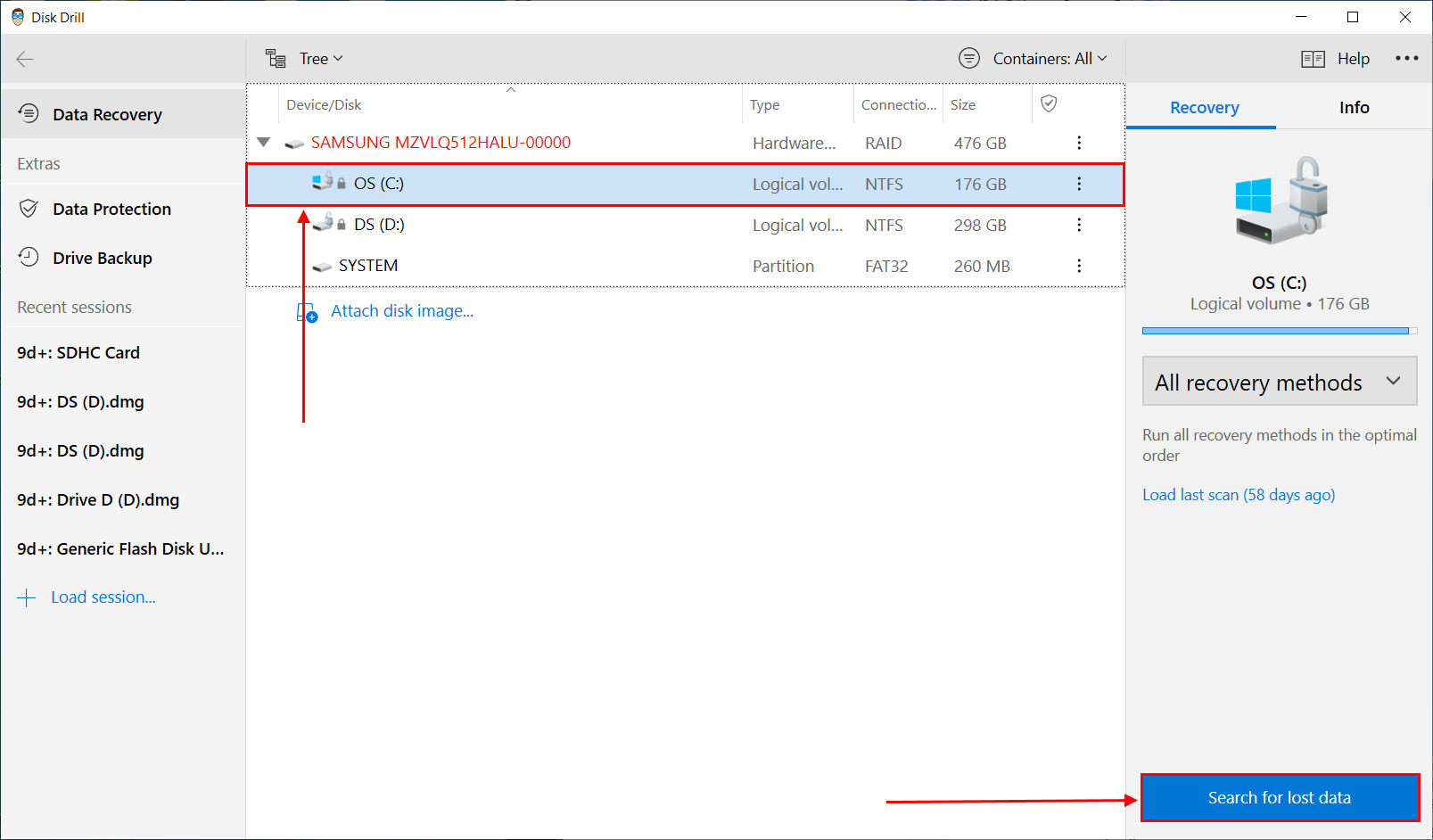Click the Containers filter icon
This screenshot has width=1433, height=840.
click(x=969, y=58)
